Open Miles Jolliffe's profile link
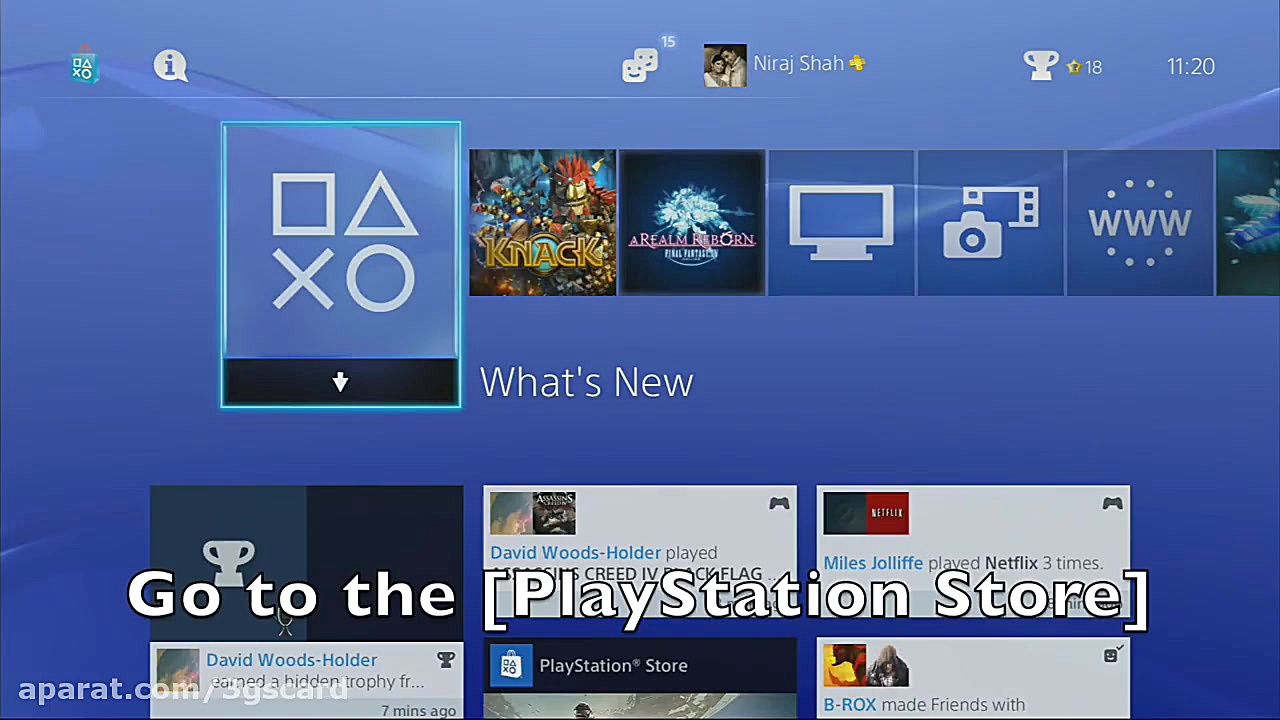1280x720 pixels. 873,563
